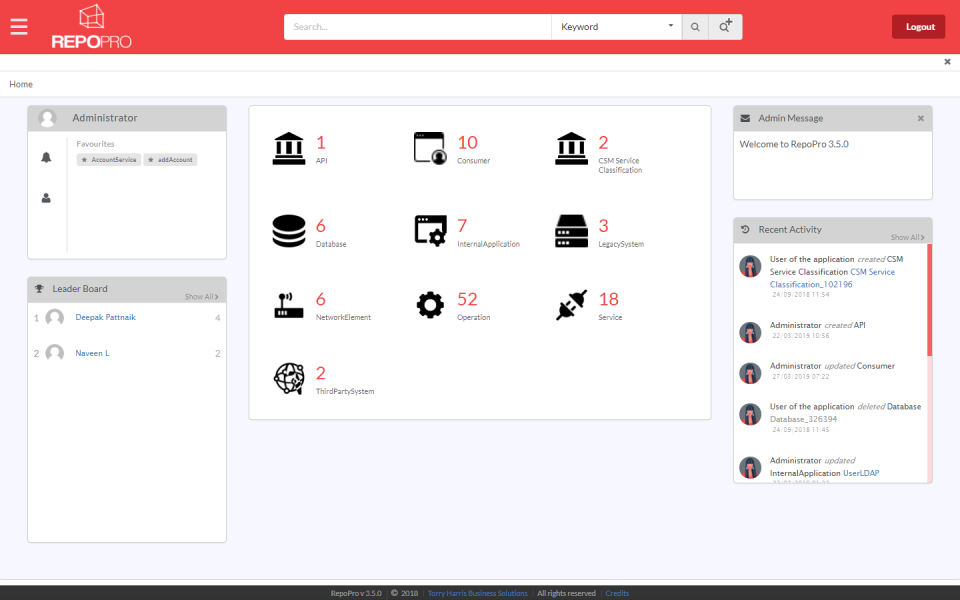Open the Operation gear icon
This screenshot has height=600, width=960.
429,305
